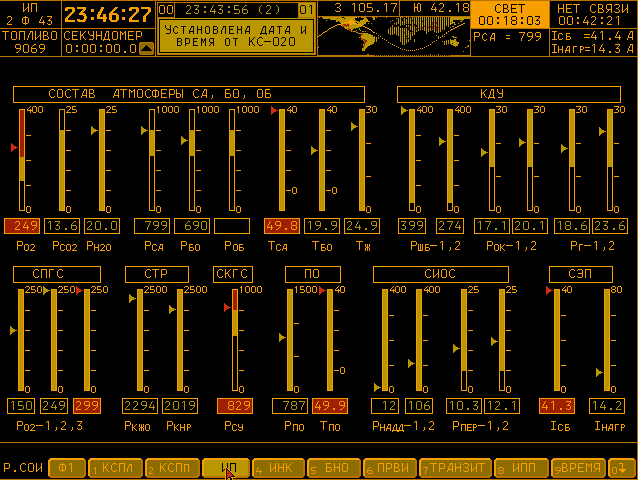
Task: Open the ПРВИ tab
Action: pos(390,468)
